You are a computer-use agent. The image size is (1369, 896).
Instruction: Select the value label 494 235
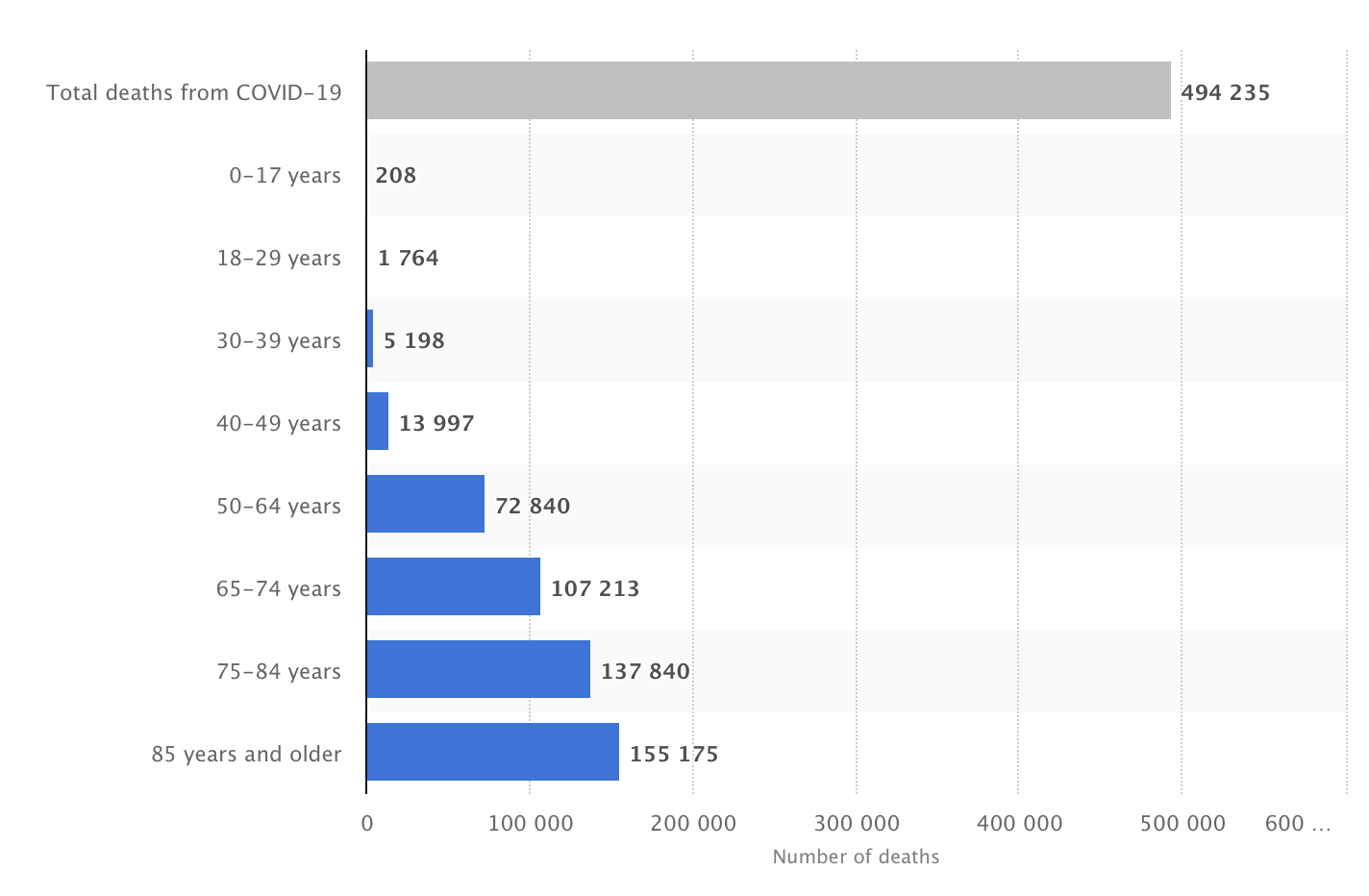[1226, 93]
